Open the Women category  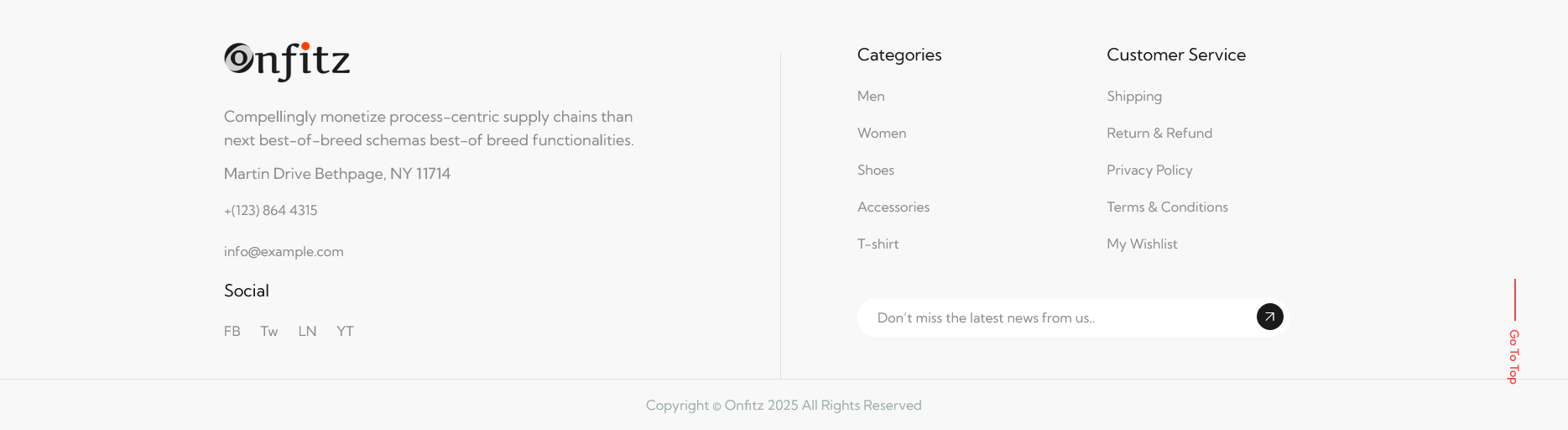click(x=882, y=133)
